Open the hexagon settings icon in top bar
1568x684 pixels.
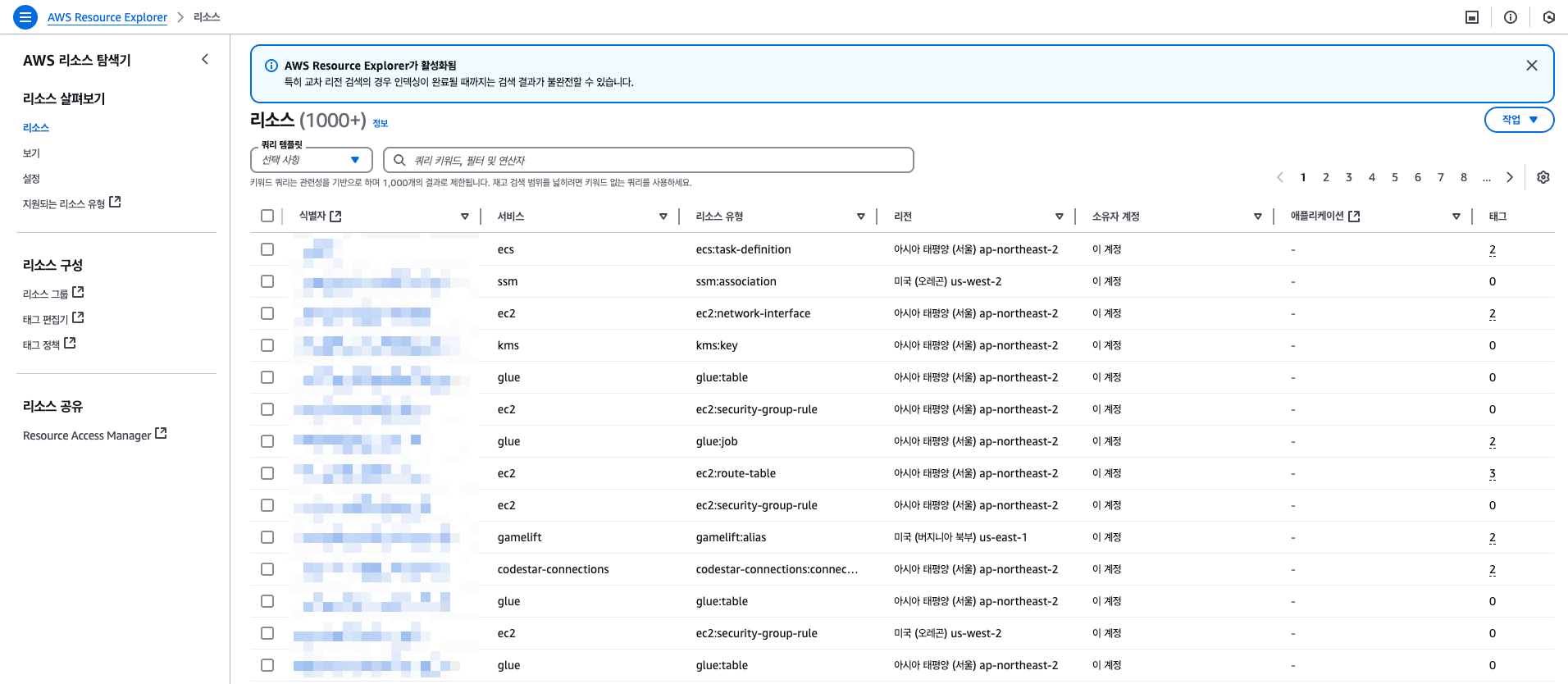point(1549,17)
